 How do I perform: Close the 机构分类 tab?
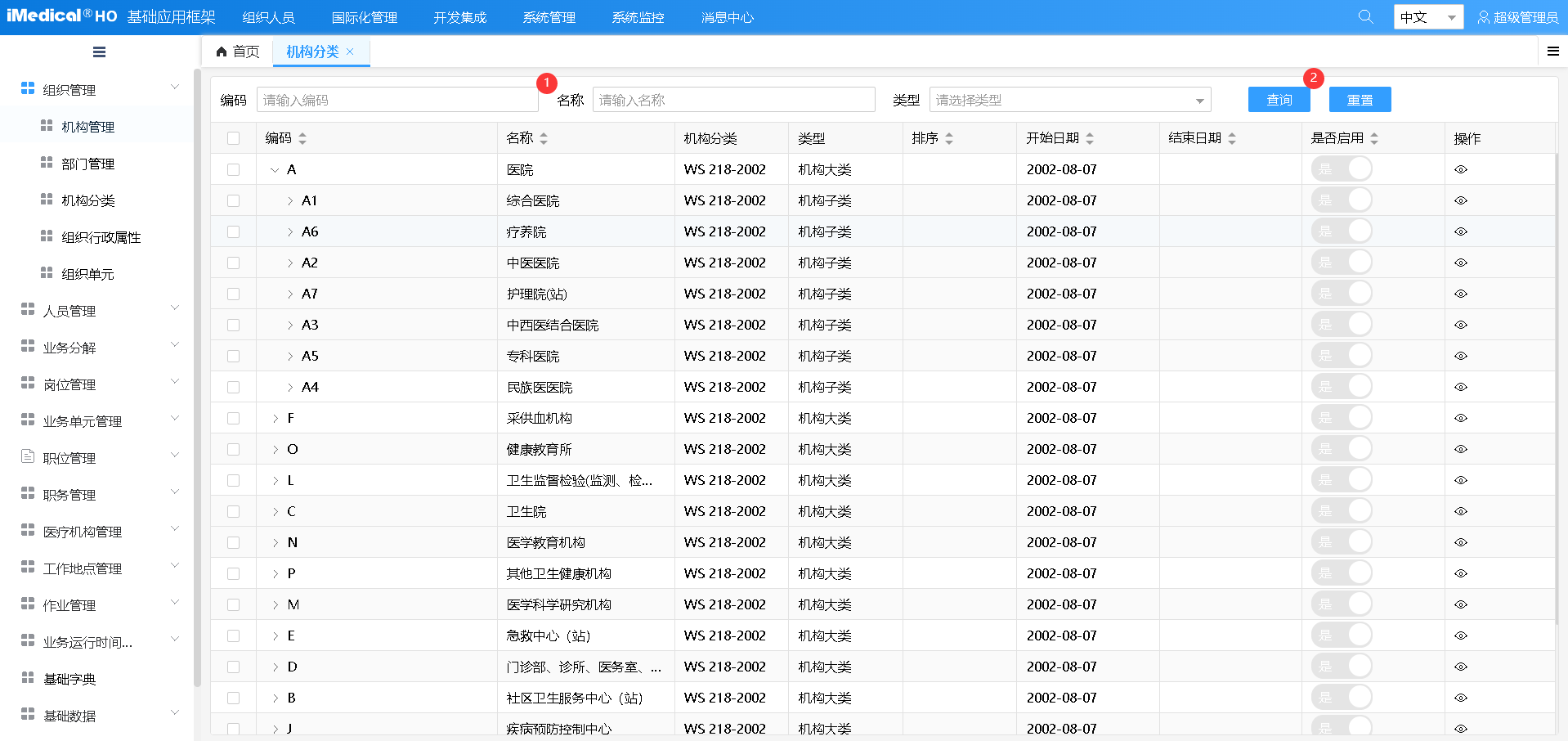pyautogui.click(x=350, y=51)
